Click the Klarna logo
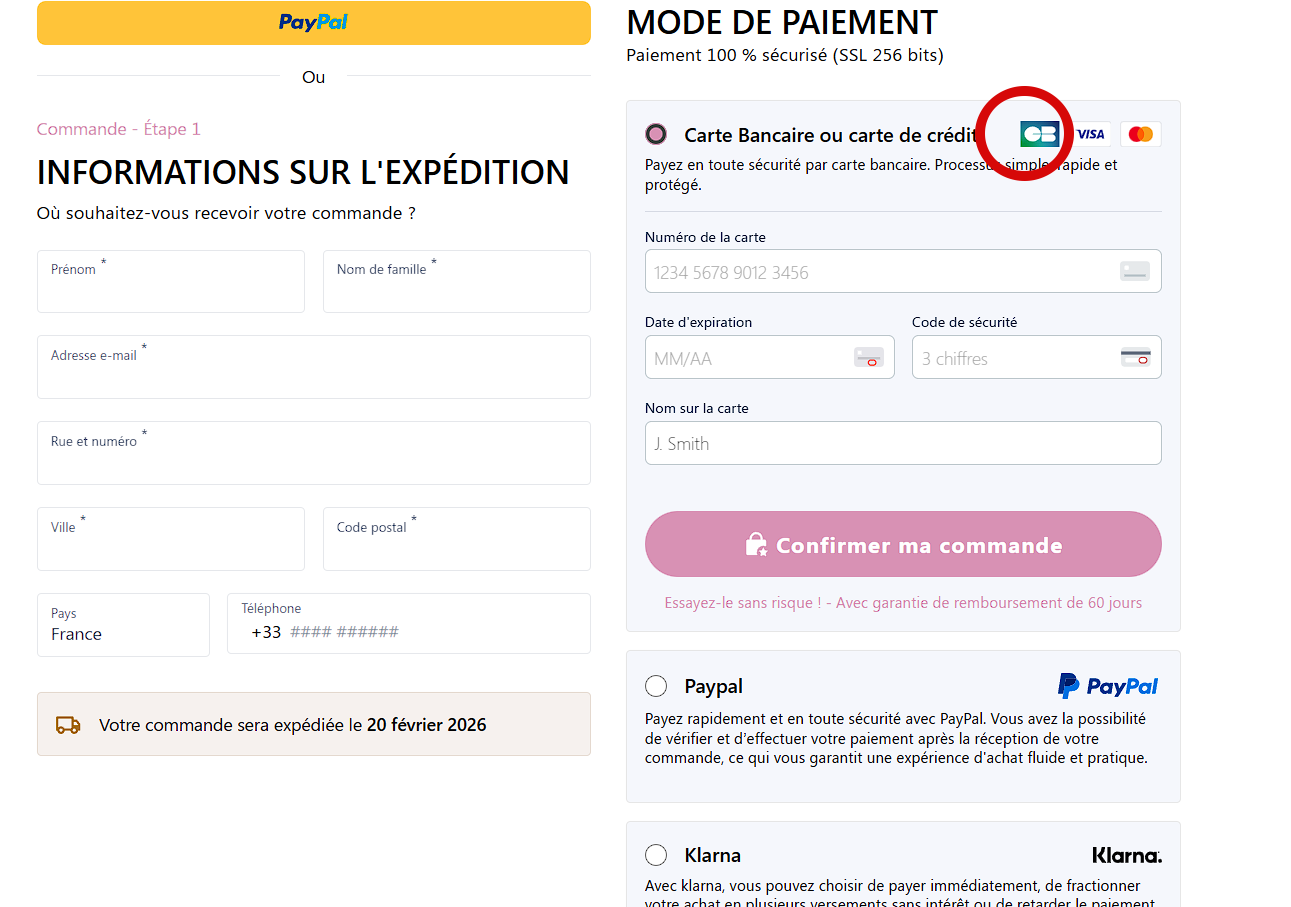The width and height of the screenshot is (1291, 907). point(1127,855)
